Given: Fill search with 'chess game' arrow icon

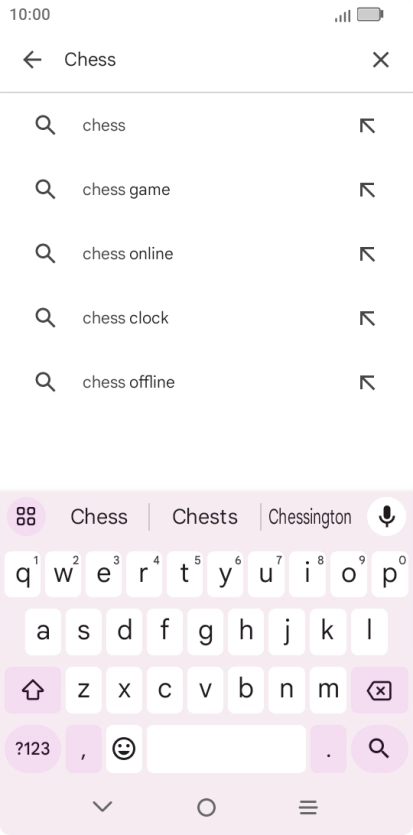Looking at the screenshot, I should coord(367,190).
